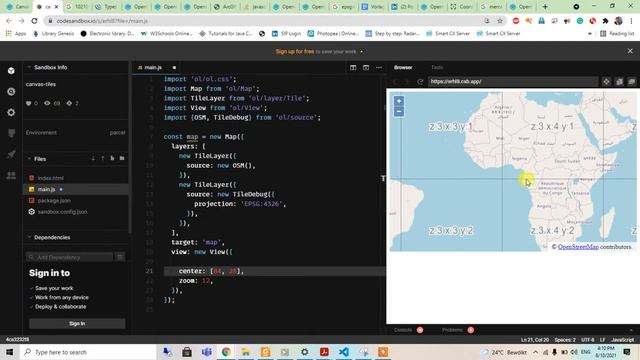Select main.js in file tree
Viewport: 640px width, 360px height.
point(46,189)
